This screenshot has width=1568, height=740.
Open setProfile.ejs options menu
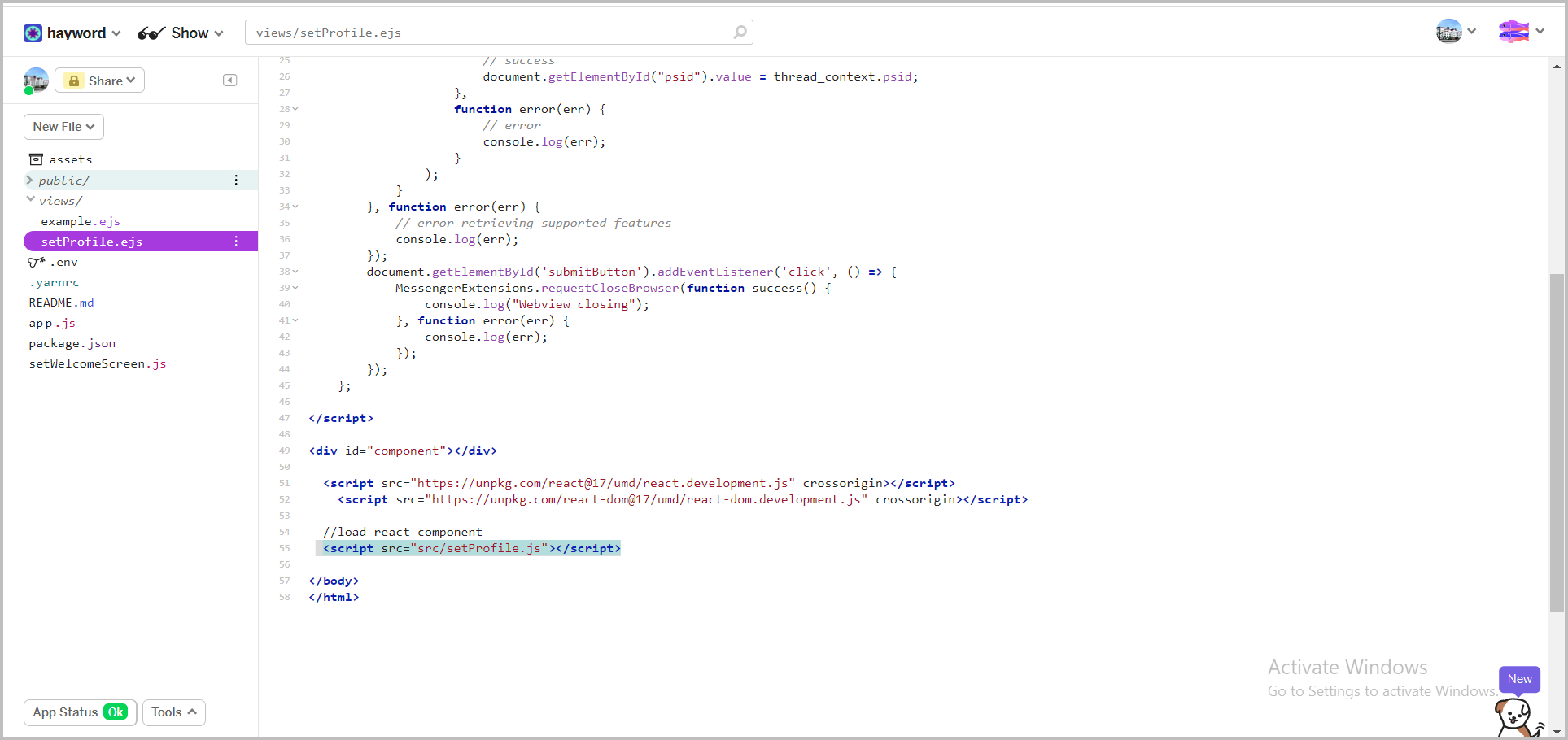(236, 242)
